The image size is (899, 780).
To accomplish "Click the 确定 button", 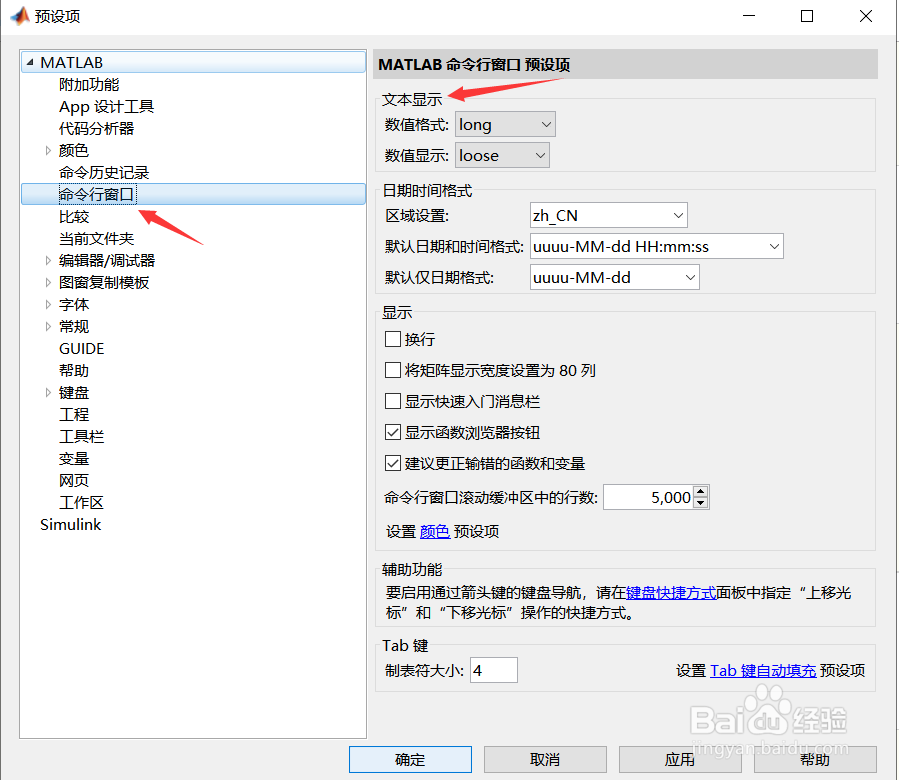I will tap(411, 759).
